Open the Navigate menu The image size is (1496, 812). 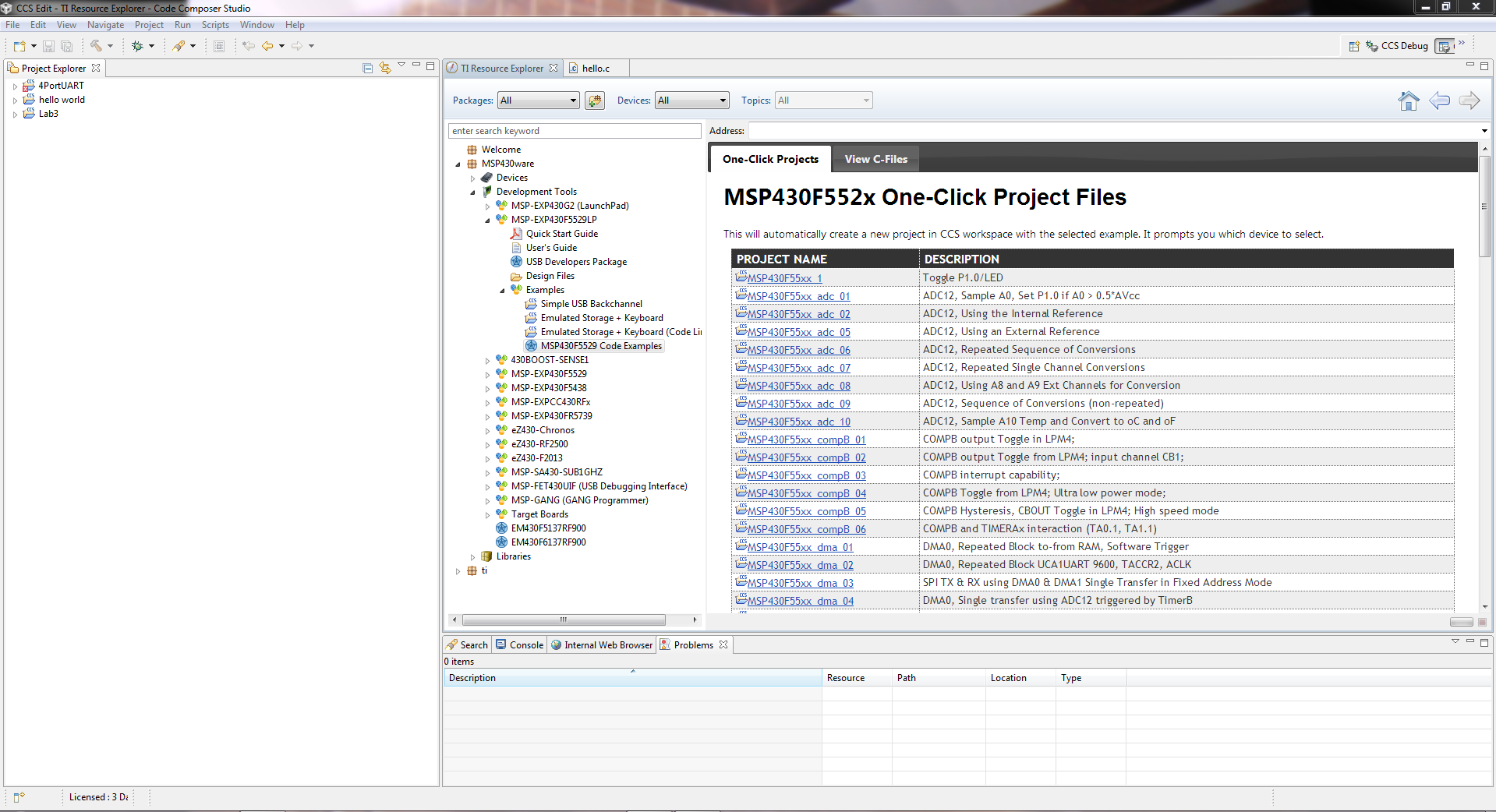(105, 25)
